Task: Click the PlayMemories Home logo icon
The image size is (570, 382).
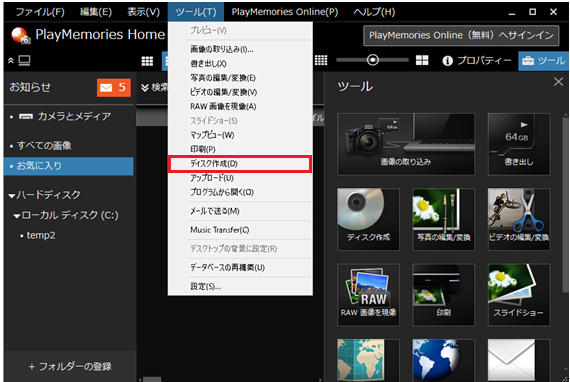Action: click(x=21, y=35)
